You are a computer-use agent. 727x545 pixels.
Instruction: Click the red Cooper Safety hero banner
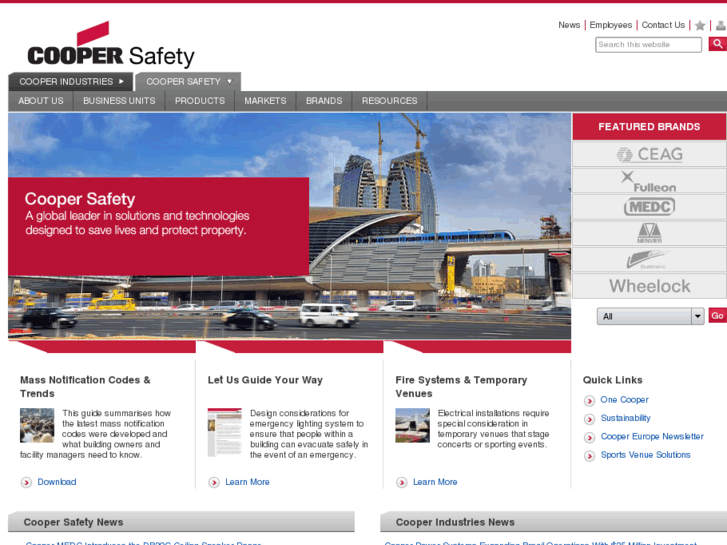[159, 226]
